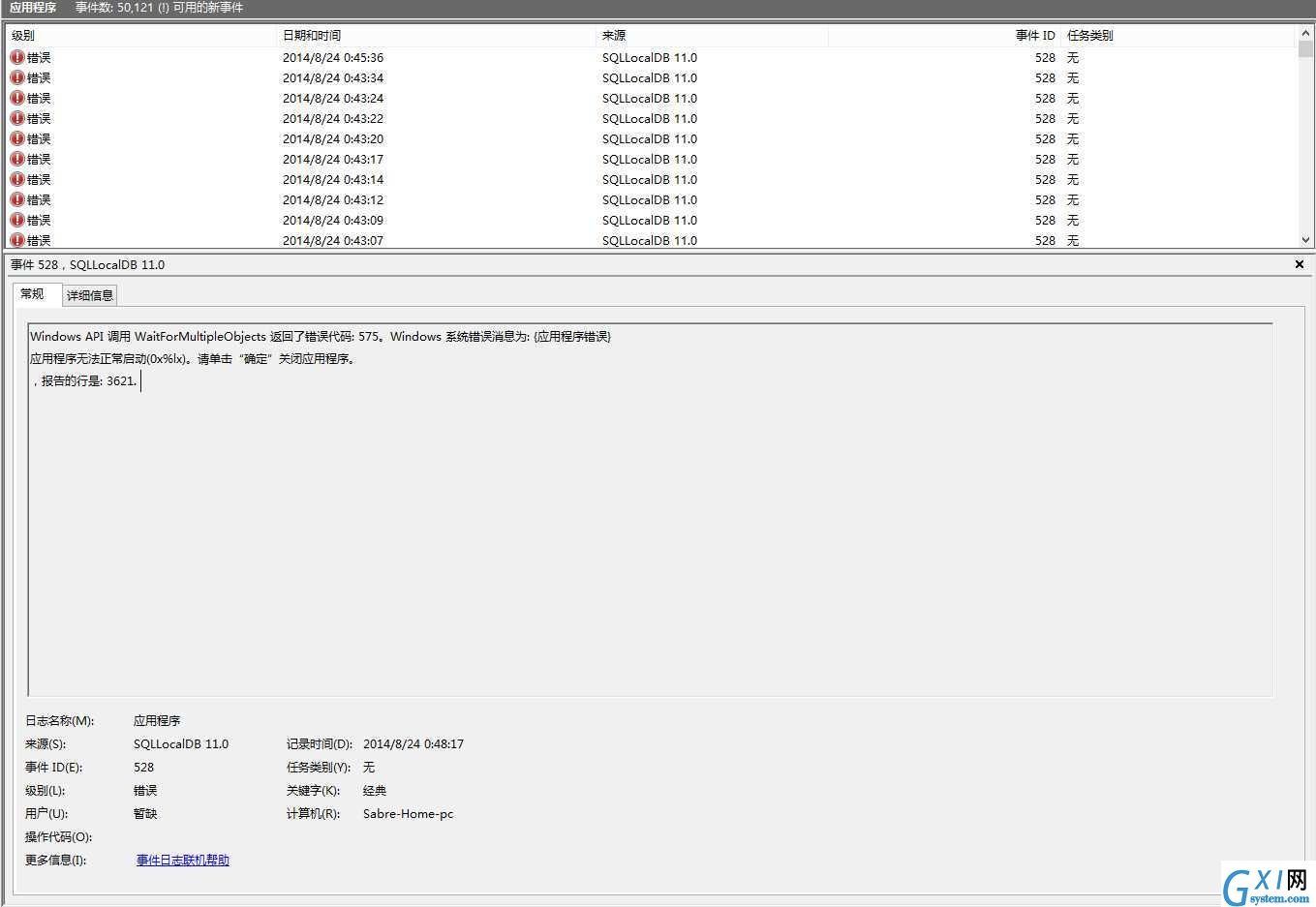
Task: Sort events by the 事件 ID column header
Action: (944, 35)
